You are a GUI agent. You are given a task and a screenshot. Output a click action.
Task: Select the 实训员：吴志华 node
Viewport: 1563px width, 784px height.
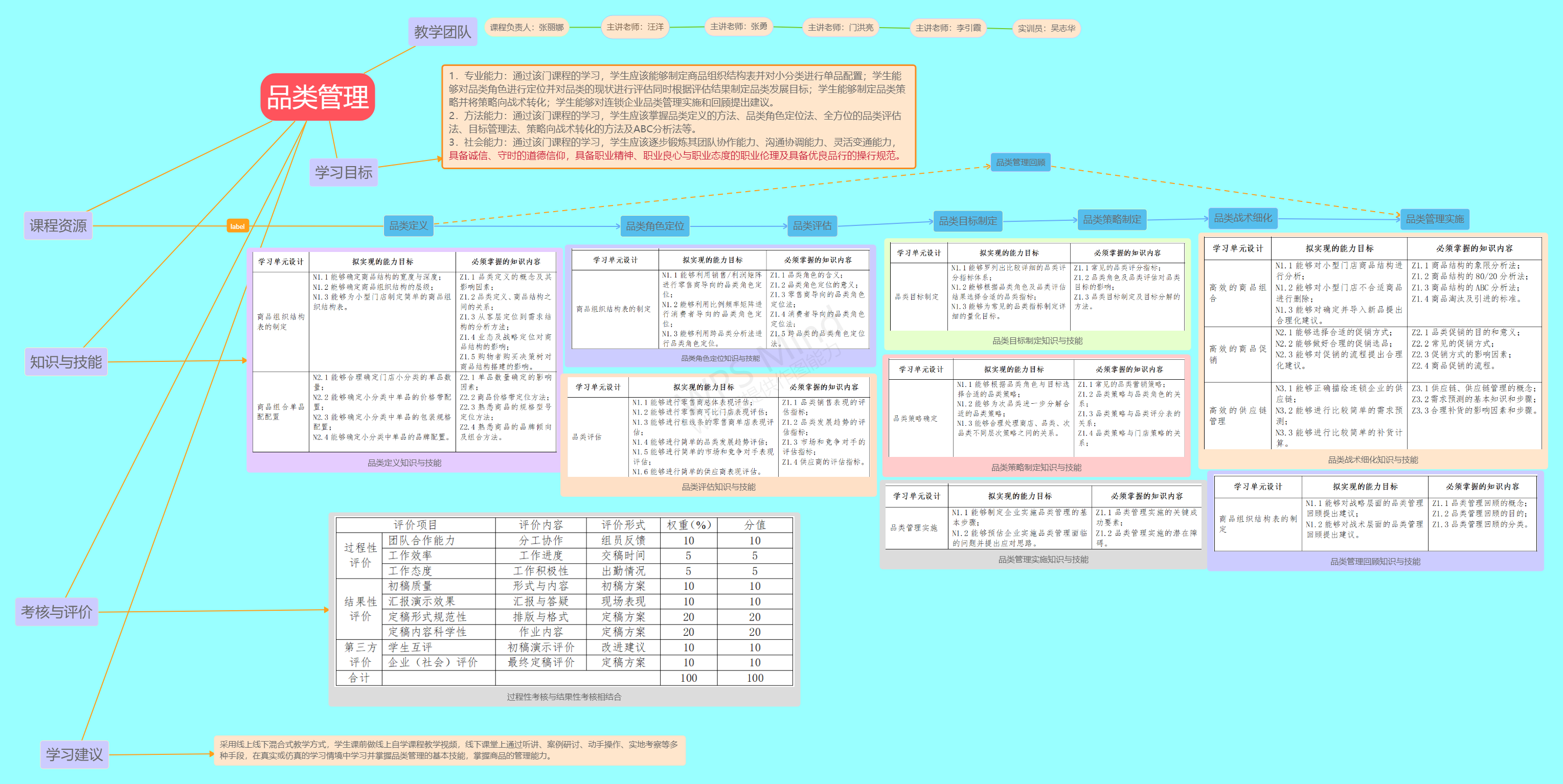(x=1046, y=28)
